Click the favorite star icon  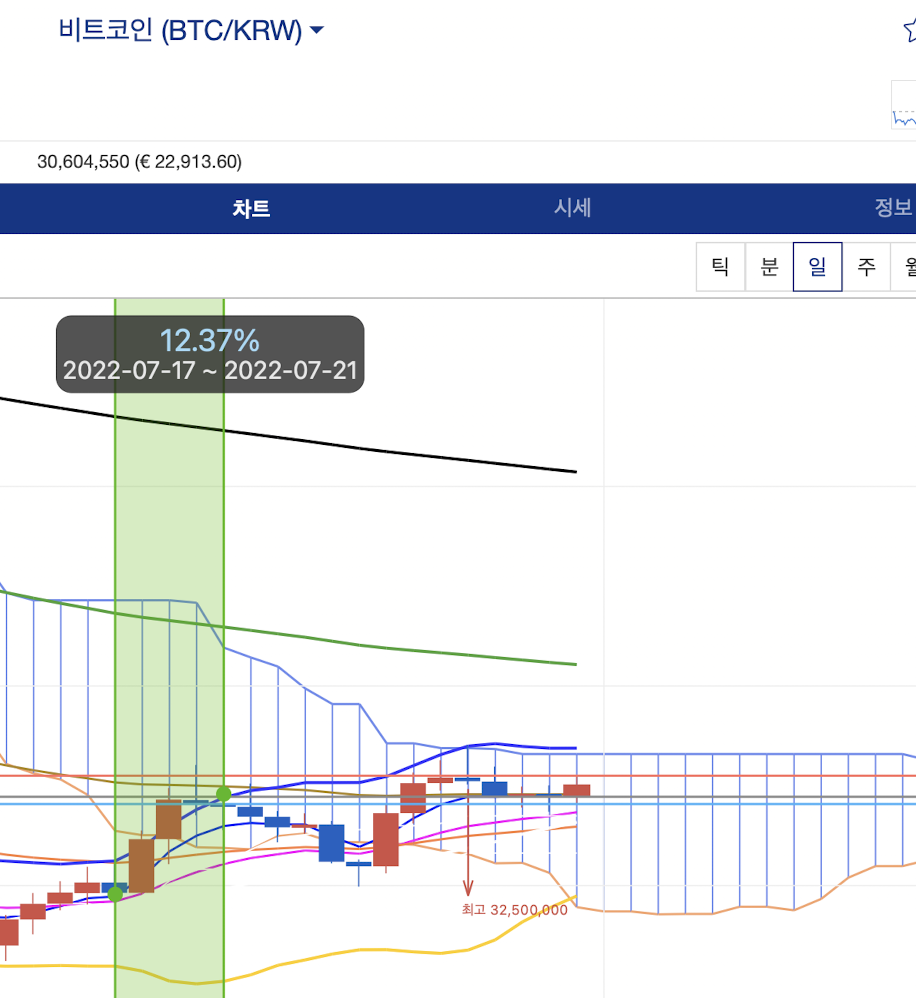[x=910, y=30]
